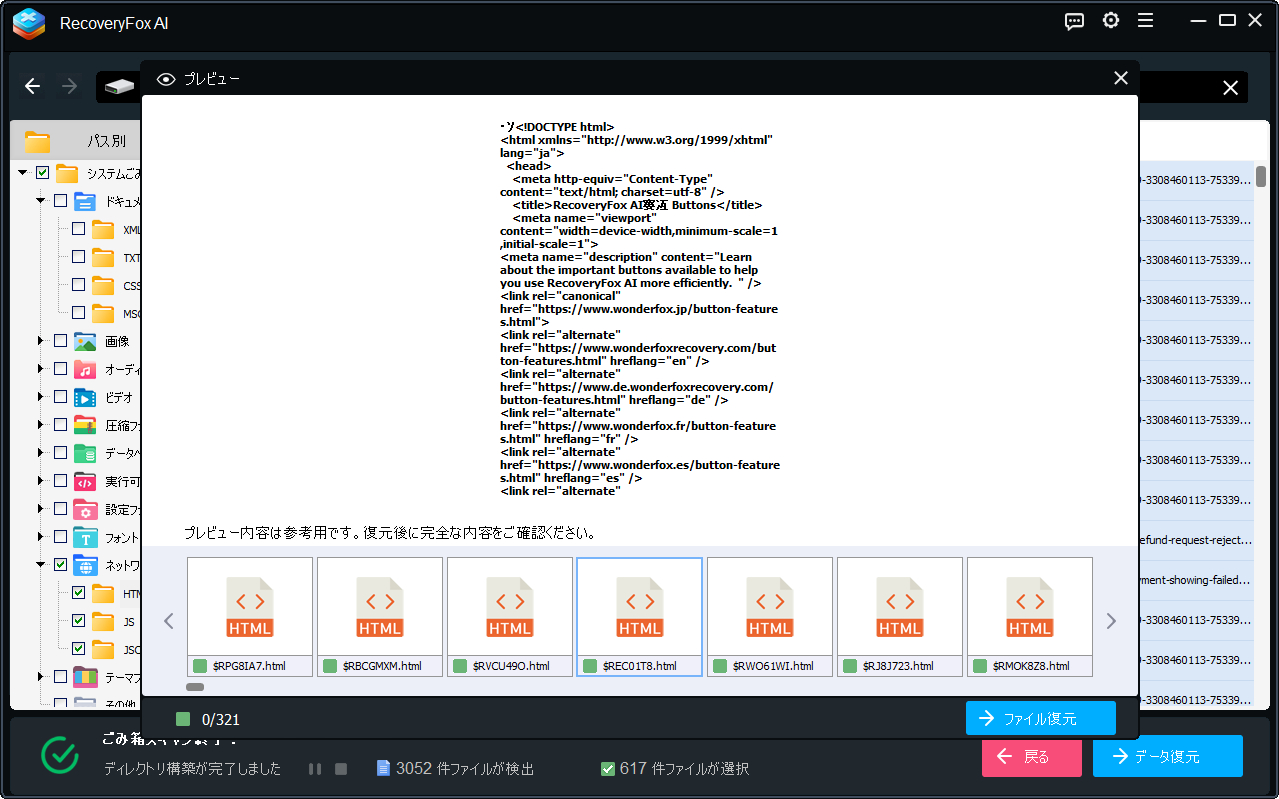Uncheck the システムごみ箱 root checkbox
The width and height of the screenshot is (1279, 799).
42,173
